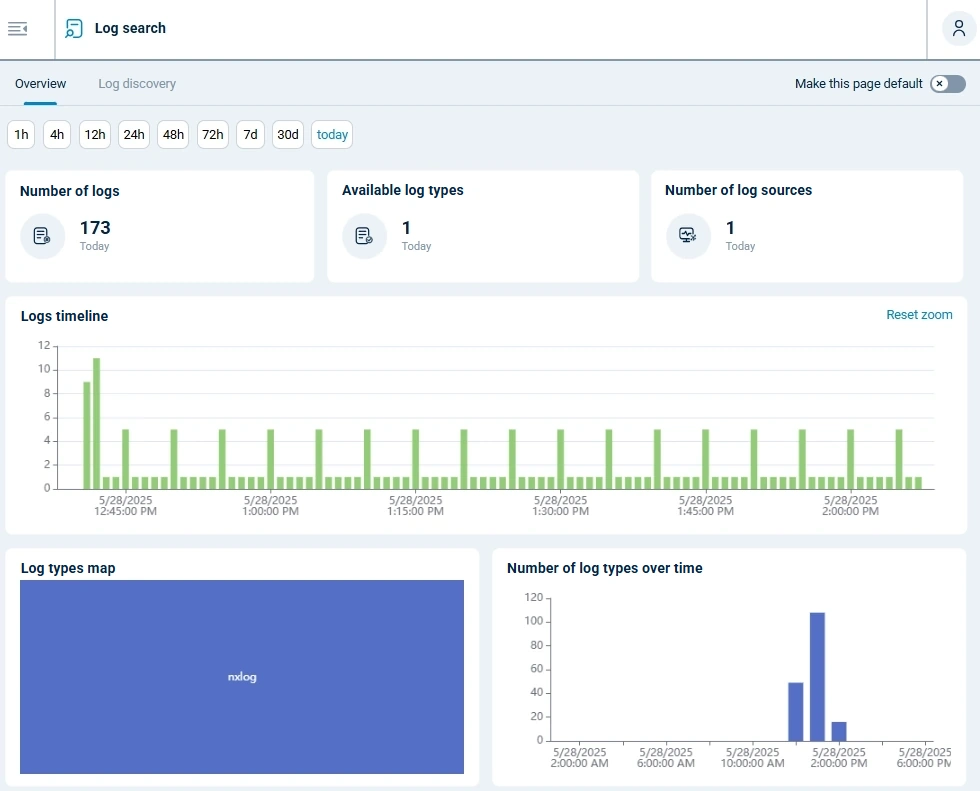Select the 12h time range

(x=94, y=134)
